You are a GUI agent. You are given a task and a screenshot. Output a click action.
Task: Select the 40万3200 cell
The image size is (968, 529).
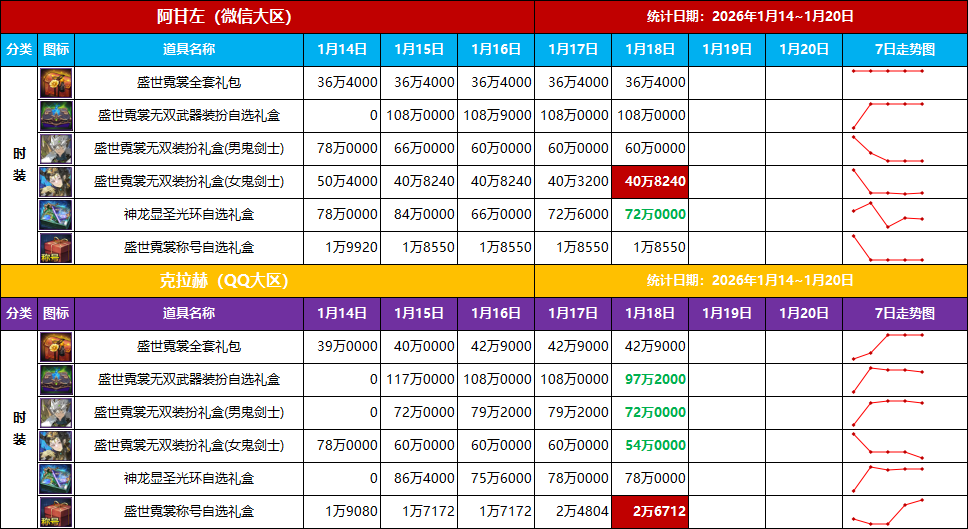[x=573, y=182]
